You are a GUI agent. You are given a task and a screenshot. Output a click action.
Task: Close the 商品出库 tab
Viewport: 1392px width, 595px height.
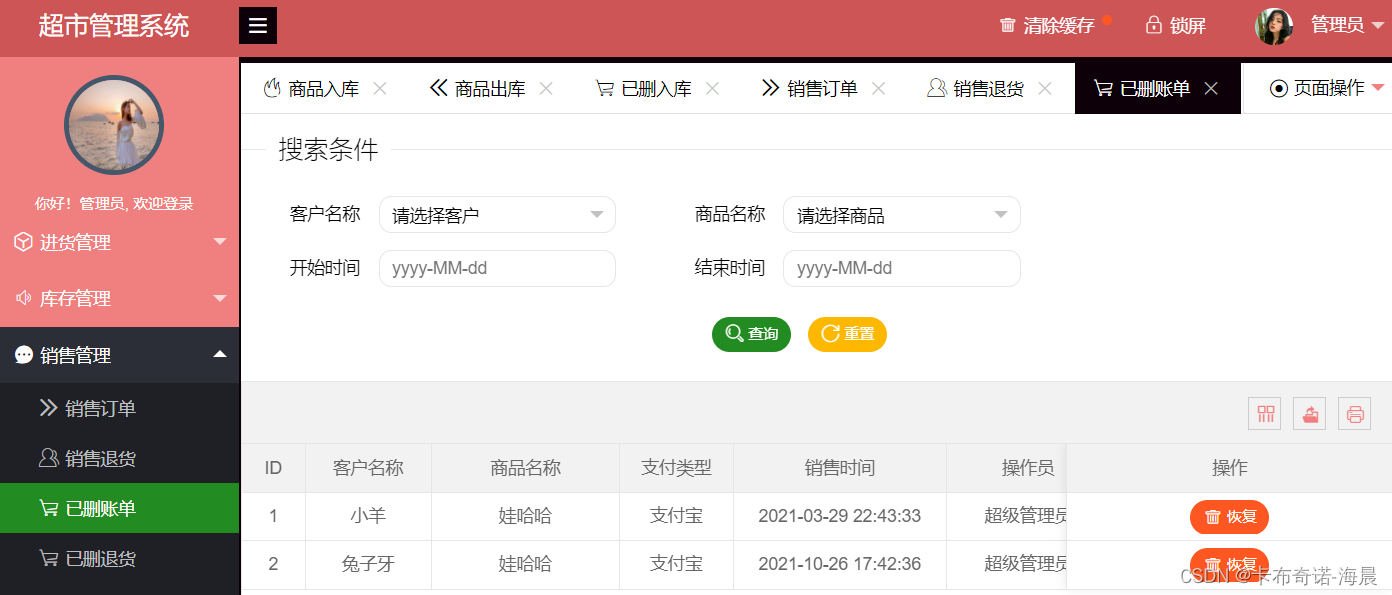546,89
